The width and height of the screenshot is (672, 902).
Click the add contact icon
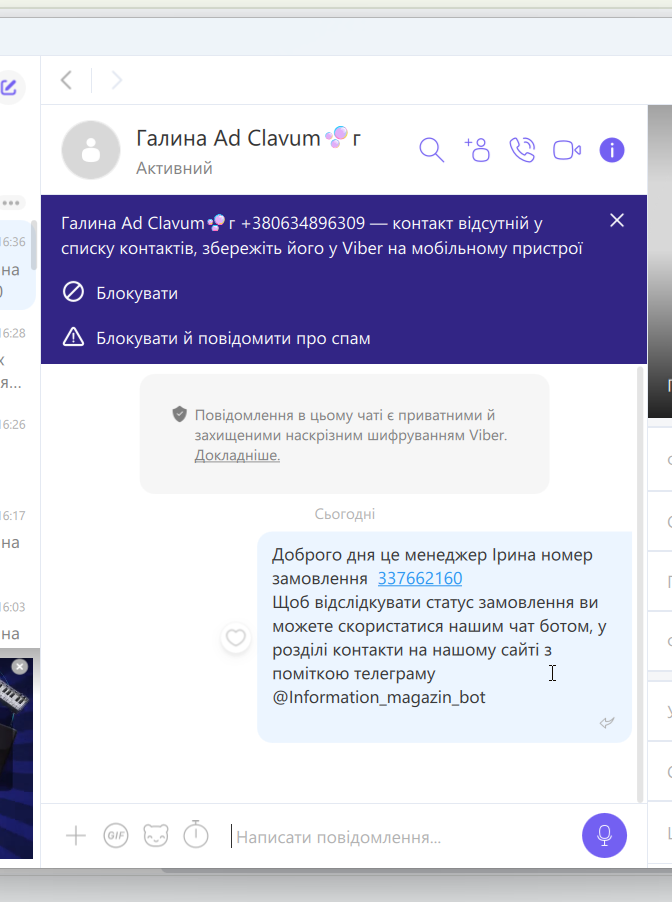(477, 150)
